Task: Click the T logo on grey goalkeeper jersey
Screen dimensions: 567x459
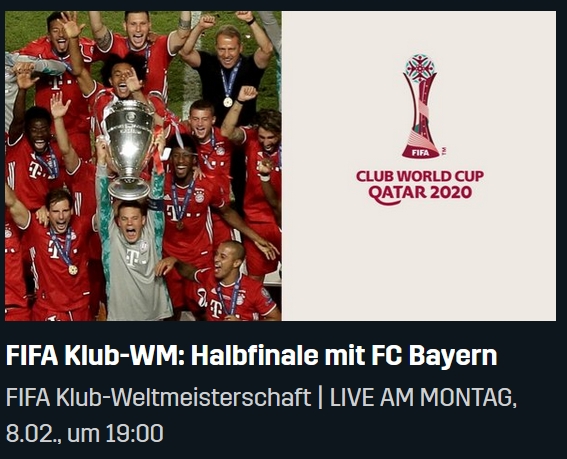Action: coord(132,258)
